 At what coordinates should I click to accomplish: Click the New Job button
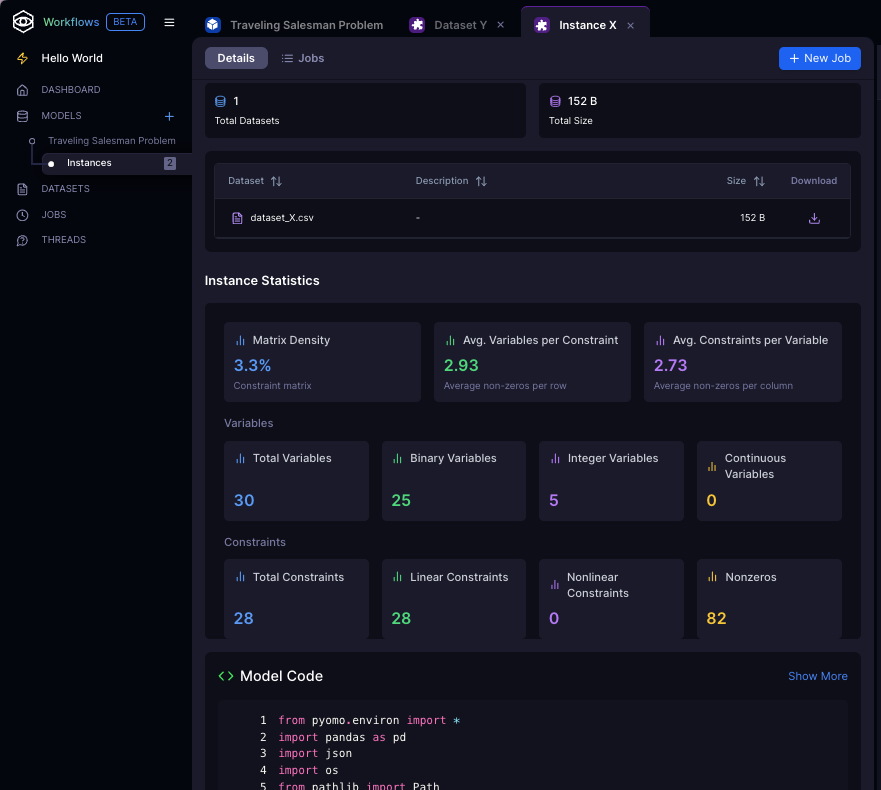coord(819,58)
